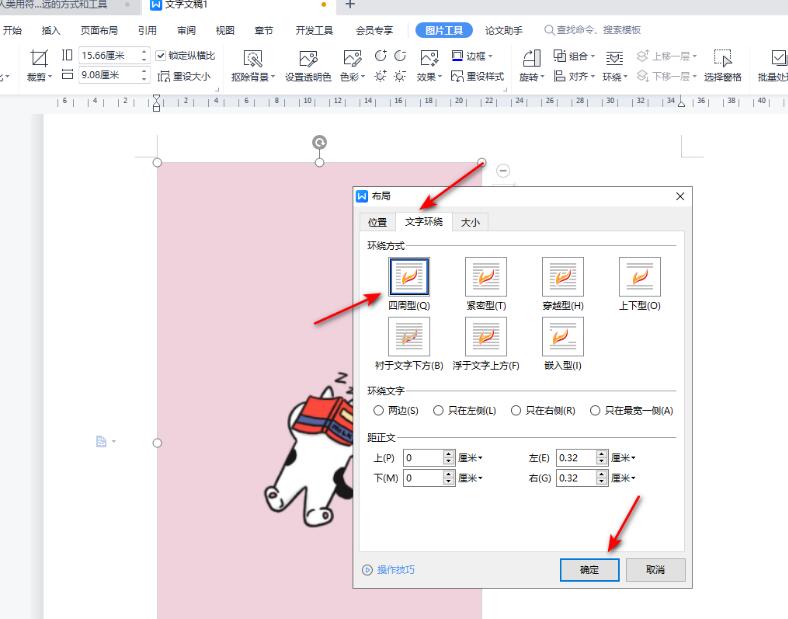Switch to the Size (大小) tab
This screenshot has height=619, width=788.
(x=470, y=222)
